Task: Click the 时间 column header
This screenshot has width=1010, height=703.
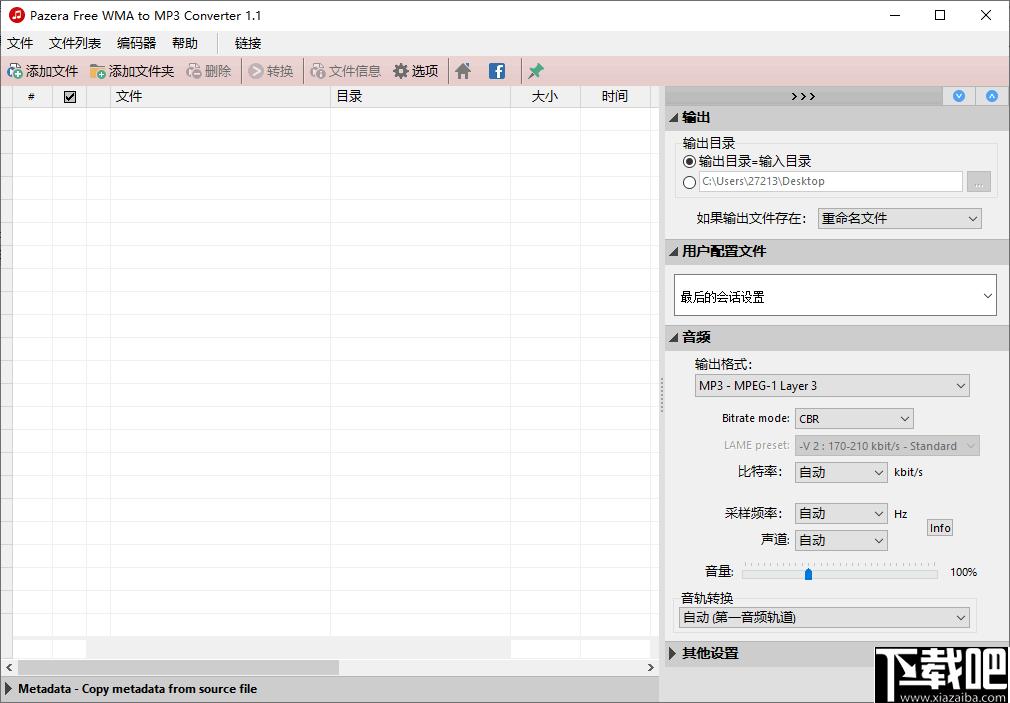Action: (x=615, y=97)
